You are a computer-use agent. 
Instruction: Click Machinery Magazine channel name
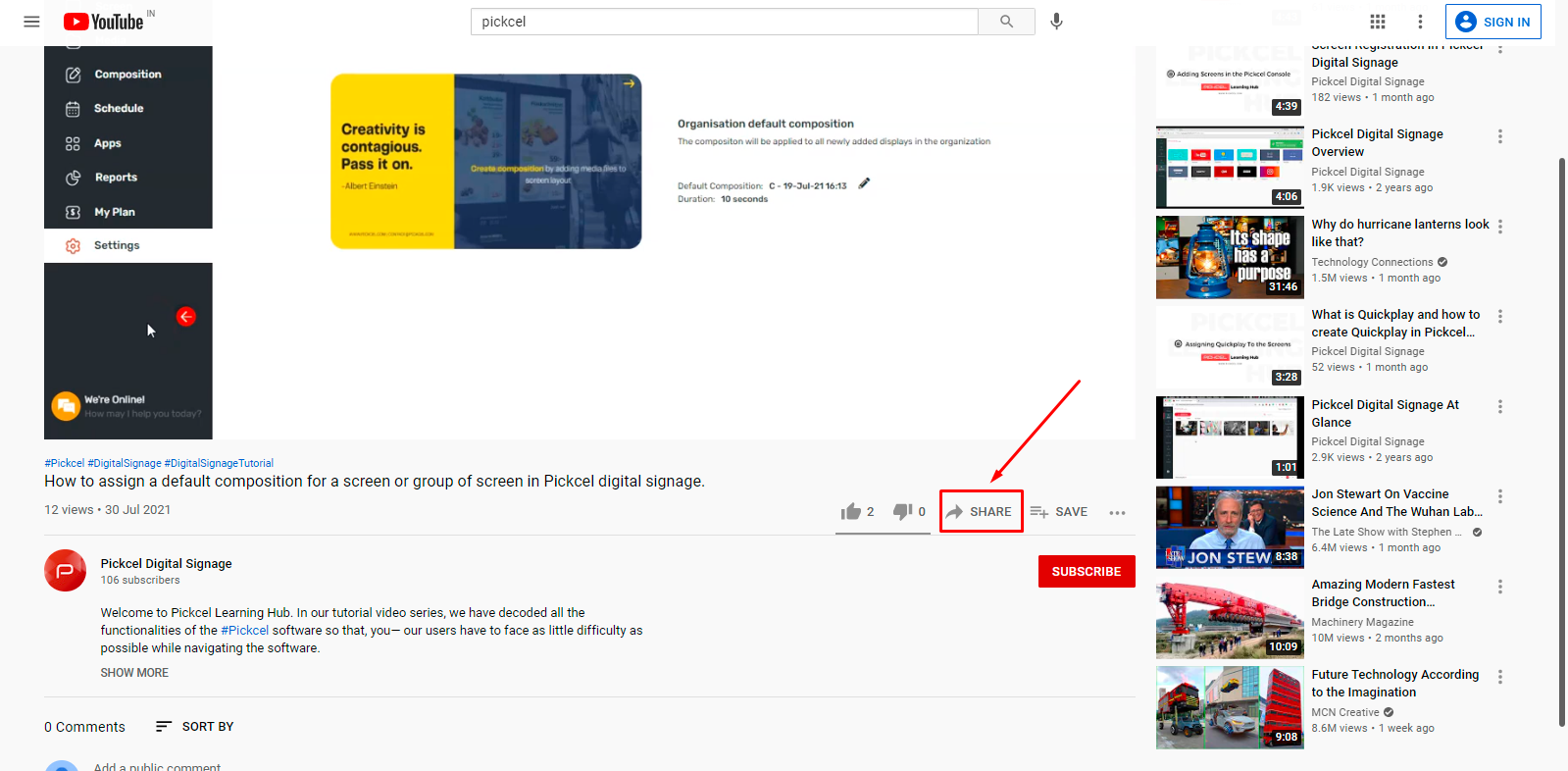[1362, 623]
